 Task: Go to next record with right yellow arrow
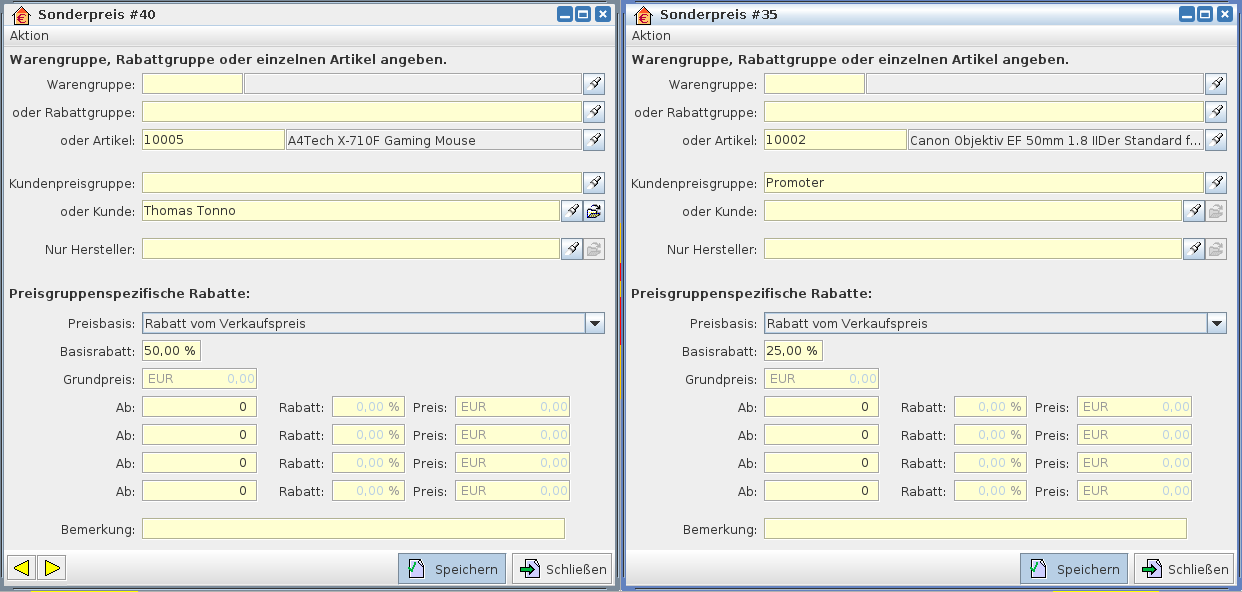[x=53, y=569]
